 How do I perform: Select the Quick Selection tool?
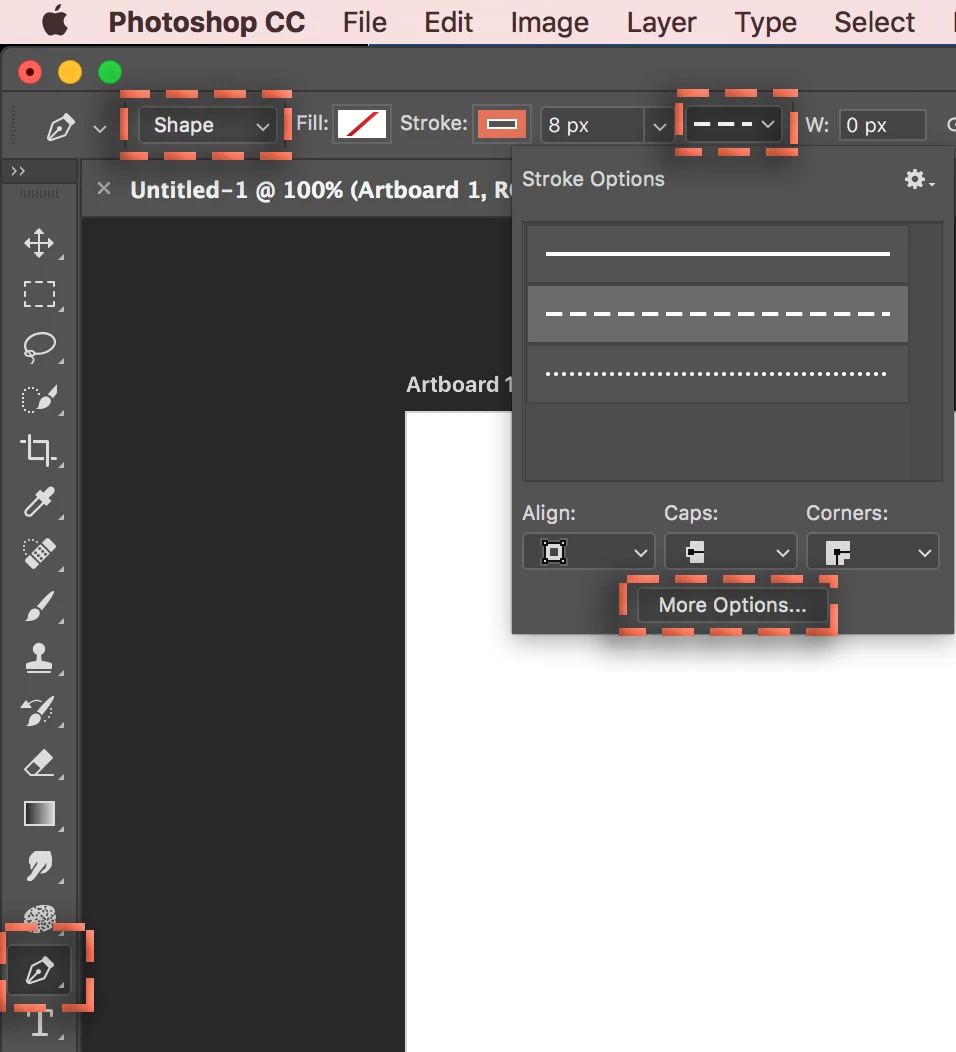[39, 399]
